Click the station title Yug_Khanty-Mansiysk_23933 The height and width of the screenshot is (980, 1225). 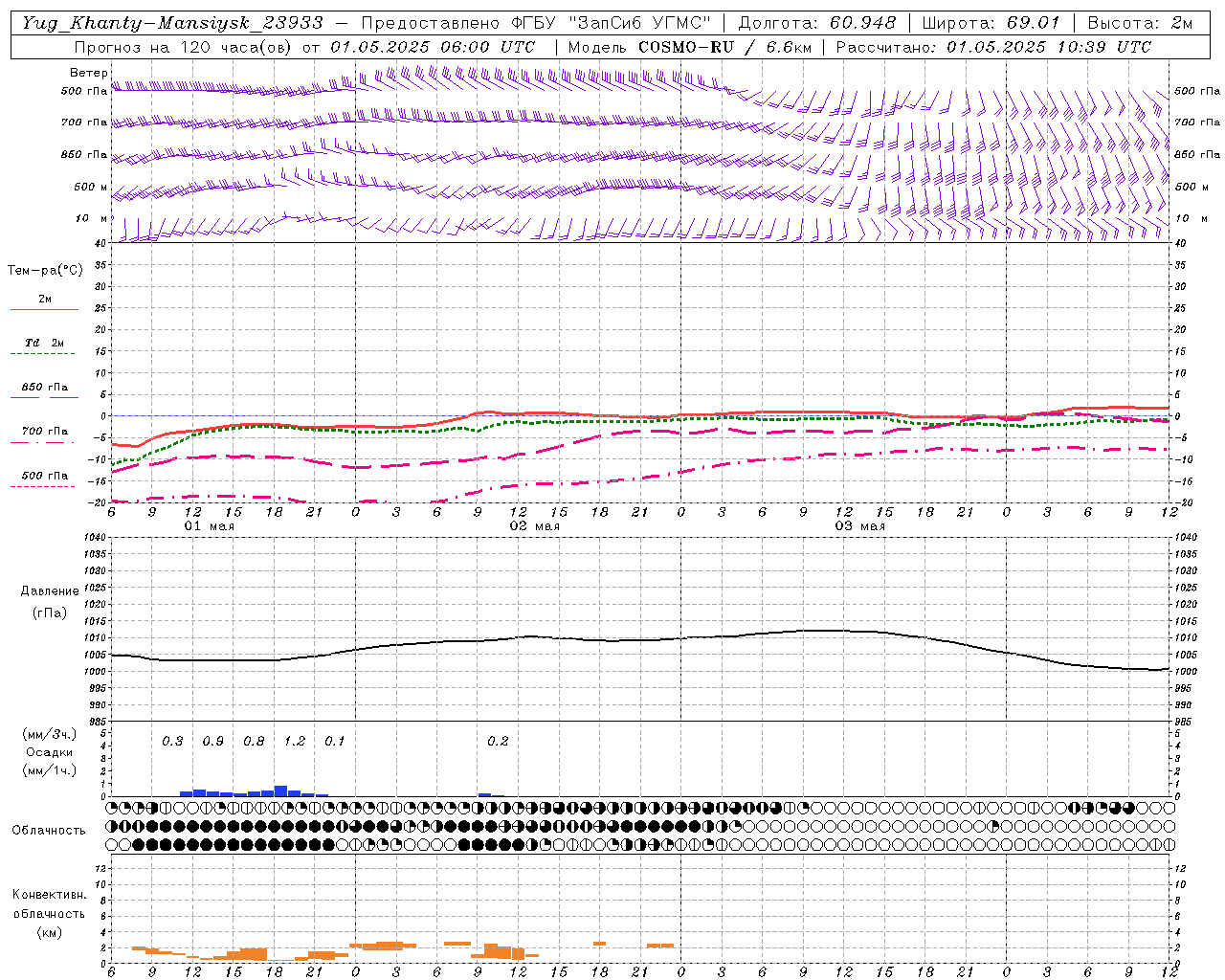point(172,23)
